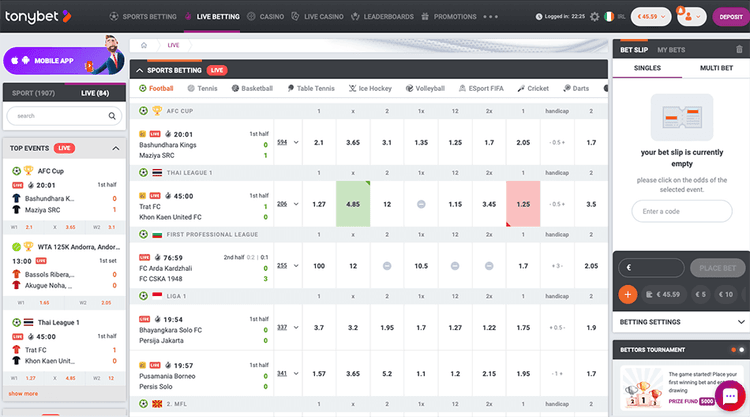Select the Darts sport filter
750x417 pixels.
coord(576,88)
